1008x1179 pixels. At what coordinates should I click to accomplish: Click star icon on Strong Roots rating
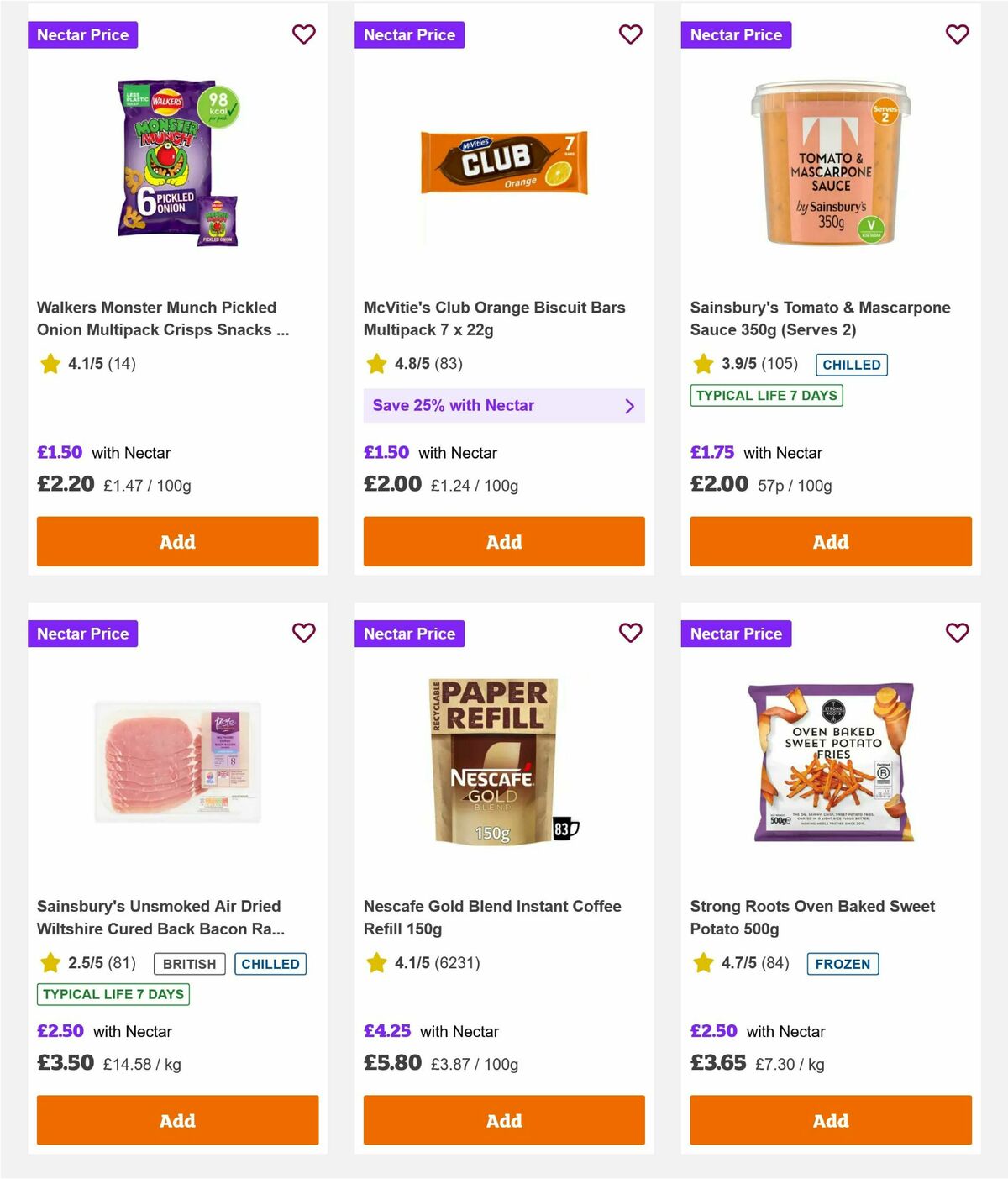point(702,963)
